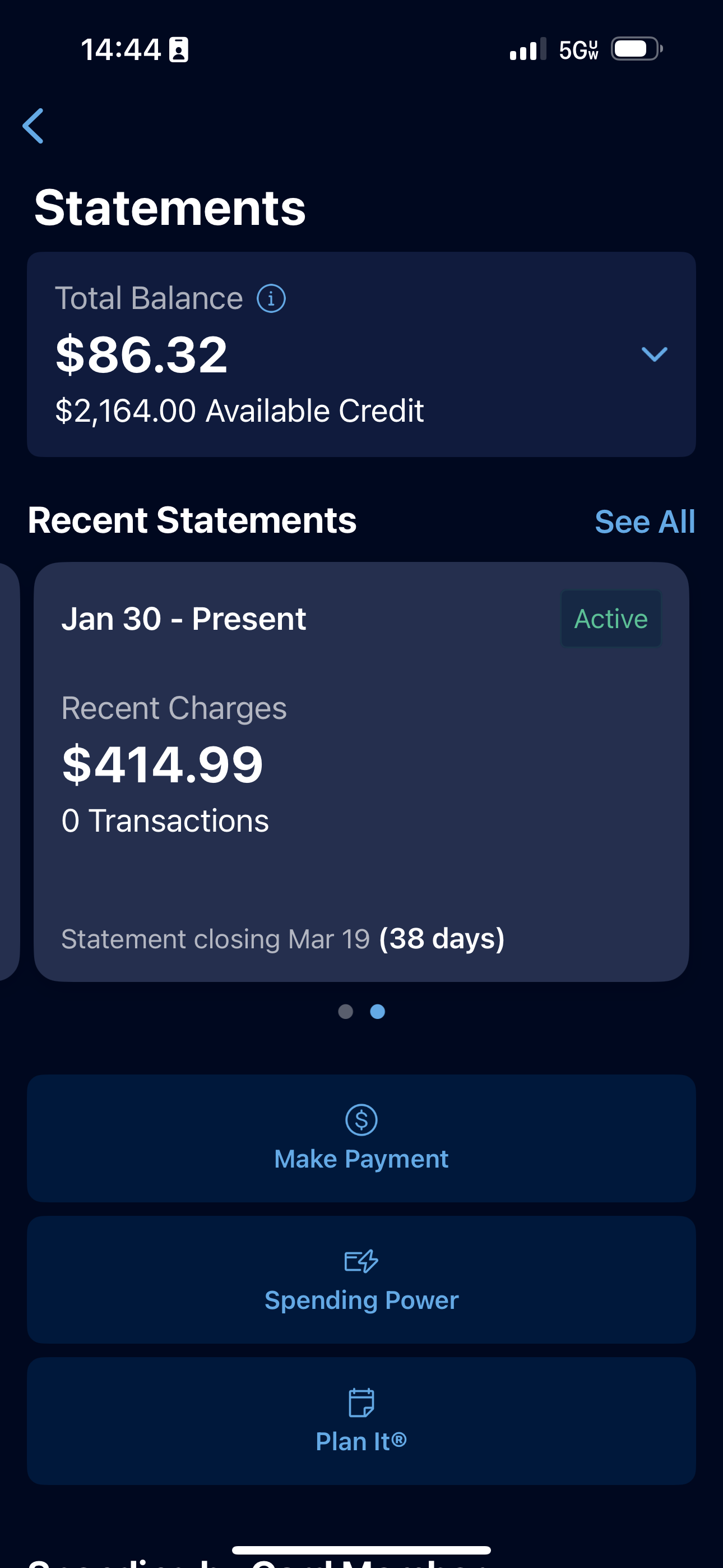Open Total Balance info icon
The height and width of the screenshot is (1568, 723).
[271, 299]
